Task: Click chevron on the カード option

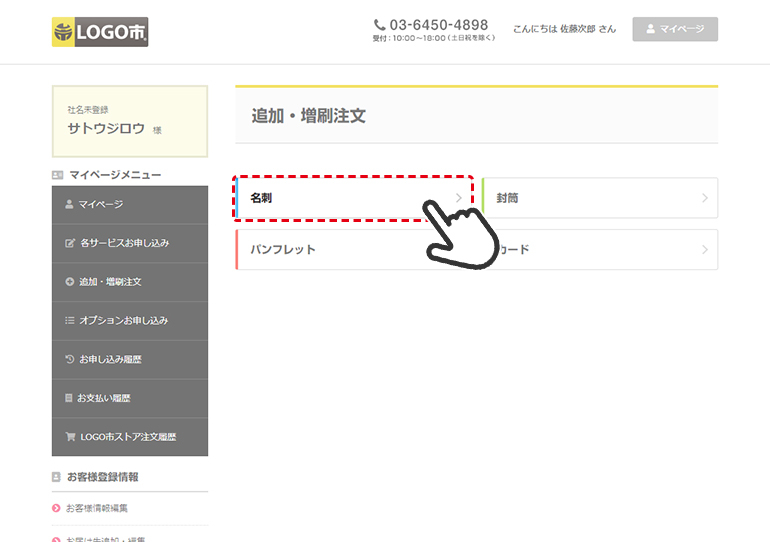Action: pos(705,250)
